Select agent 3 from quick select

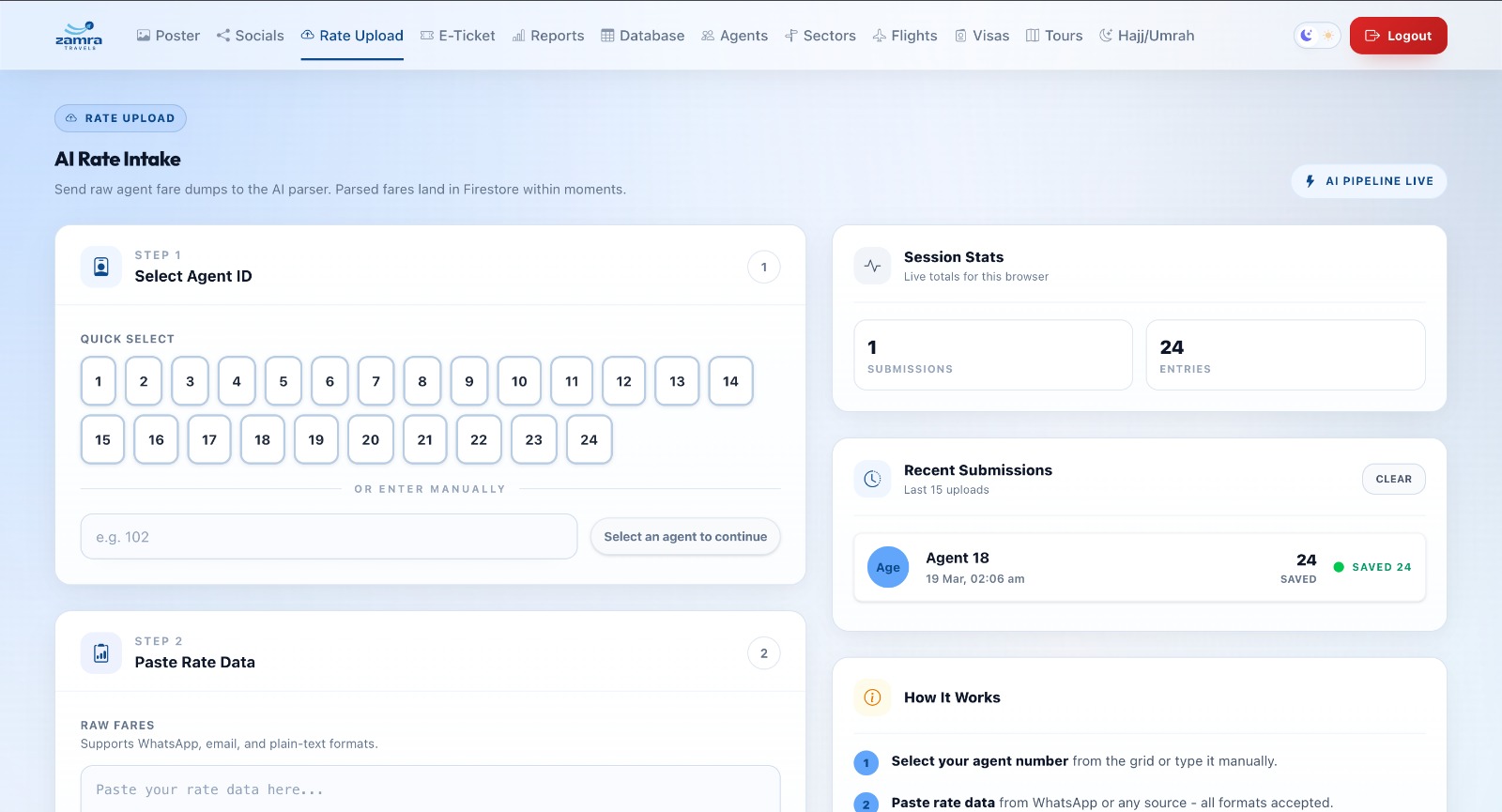point(191,381)
